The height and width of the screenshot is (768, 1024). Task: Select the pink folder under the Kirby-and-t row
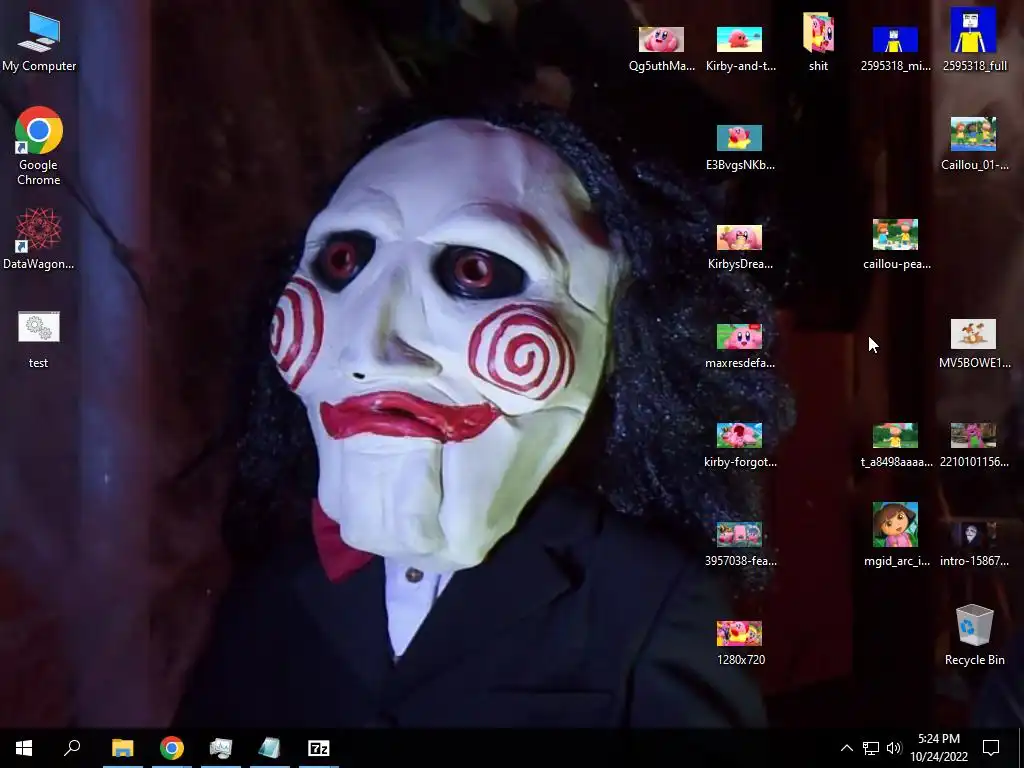coord(818,41)
